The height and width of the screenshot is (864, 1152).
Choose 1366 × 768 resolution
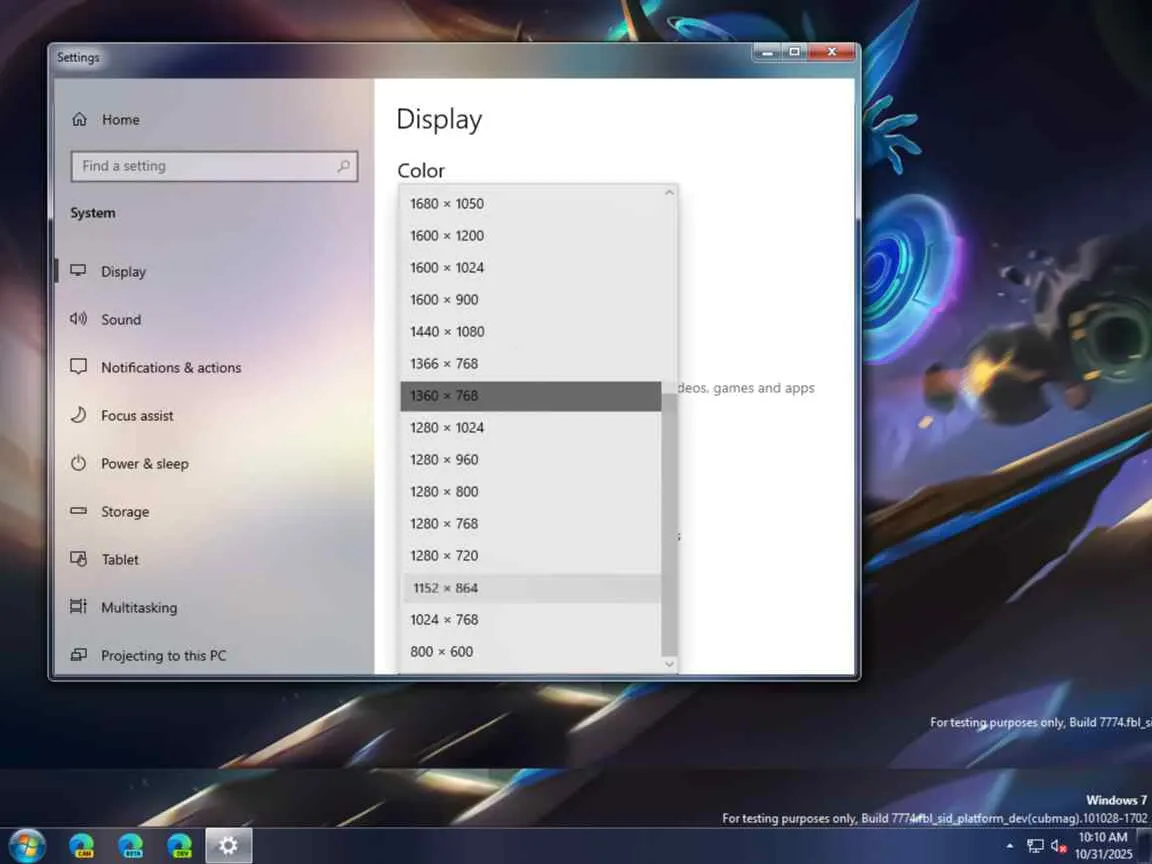click(x=530, y=364)
